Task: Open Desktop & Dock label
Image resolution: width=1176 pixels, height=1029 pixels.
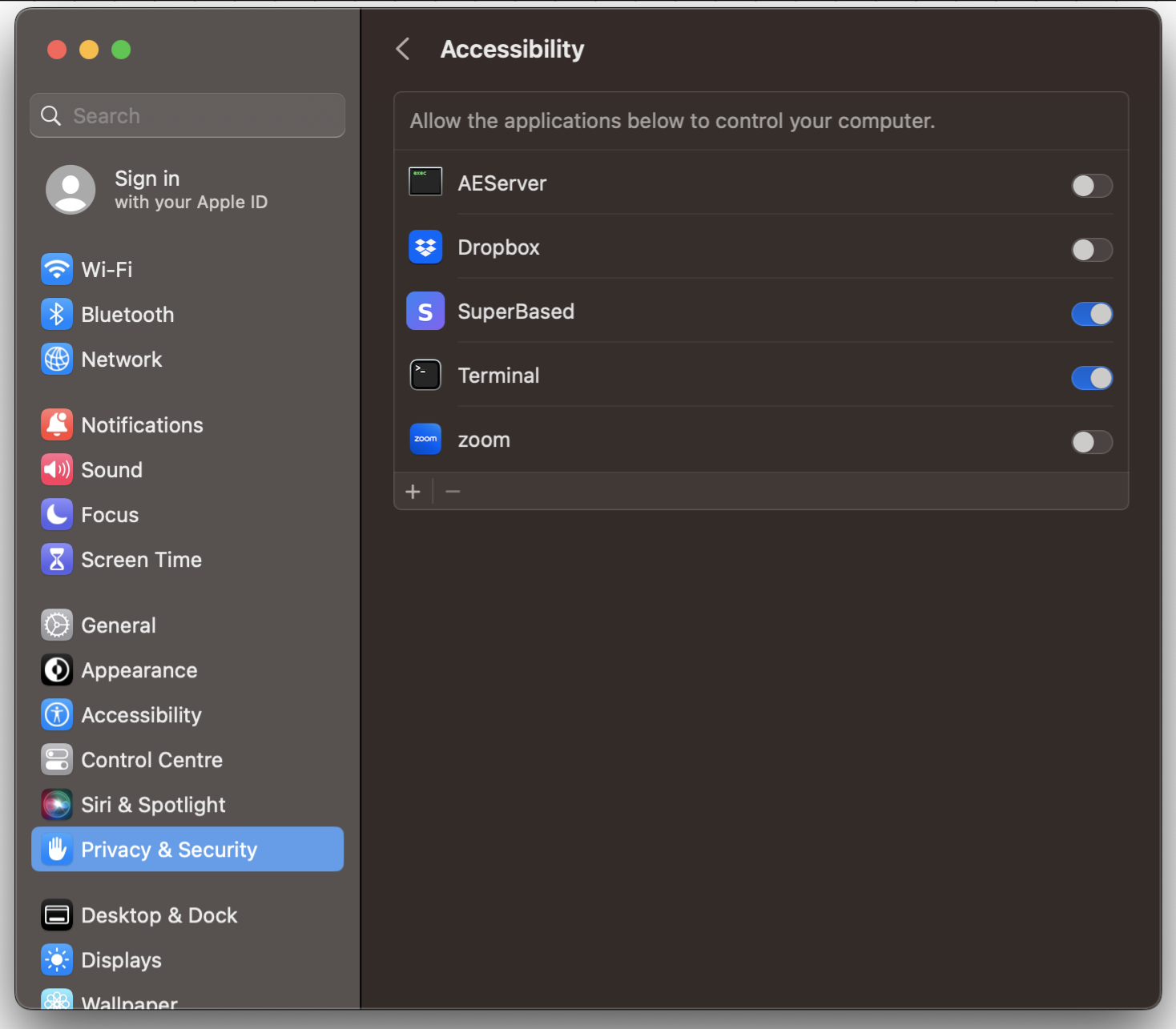Action: click(159, 915)
